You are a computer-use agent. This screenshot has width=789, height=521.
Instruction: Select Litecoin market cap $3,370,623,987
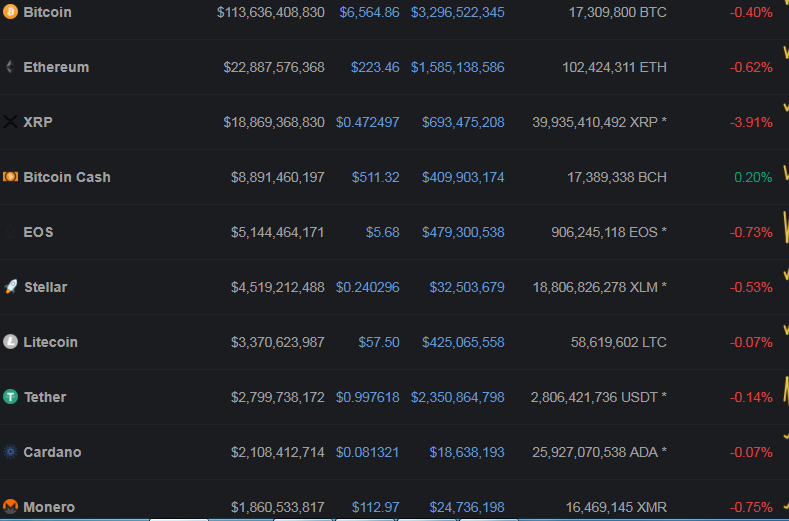click(278, 342)
